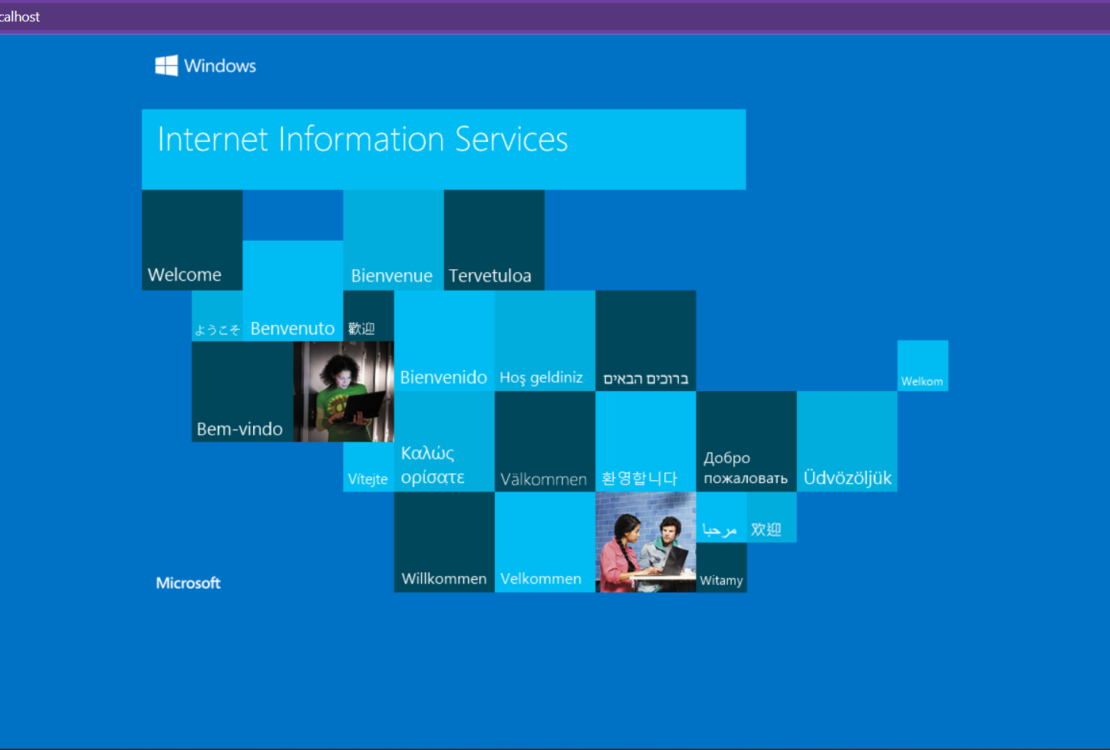1110x750 pixels.
Task: Open the Tervetuloa tile
Action: coord(494,240)
